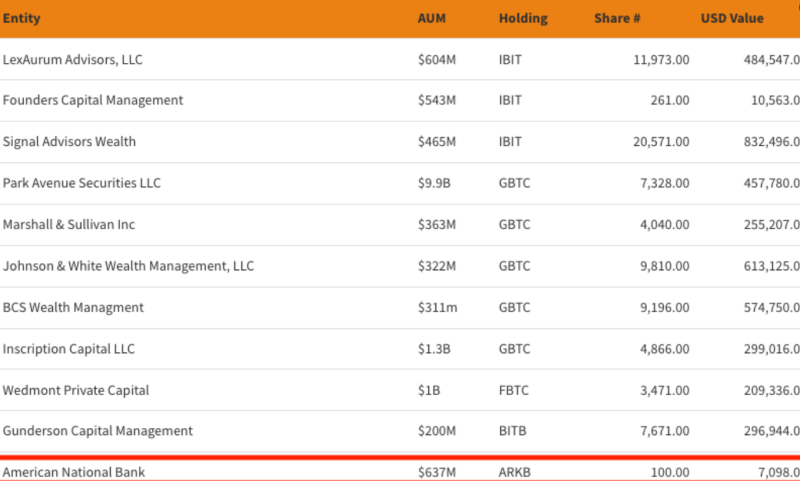The height and width of the screenshot is (481, 800).
Task: Click share count 11,973.00
Action: (x=661, y=60)
